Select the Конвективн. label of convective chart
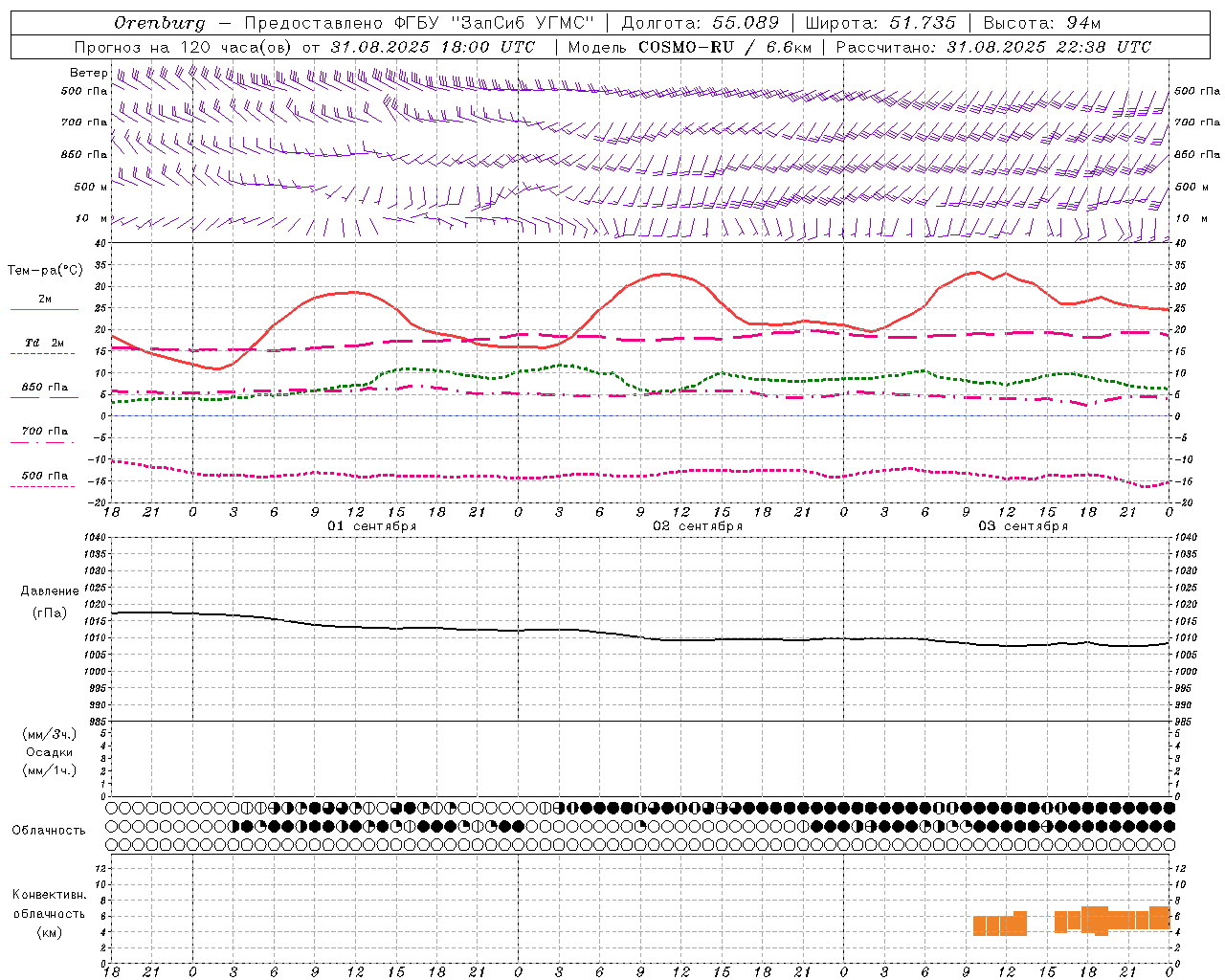Image resolution: width=1225 pixels, height=980 pixels. (50, 895)
